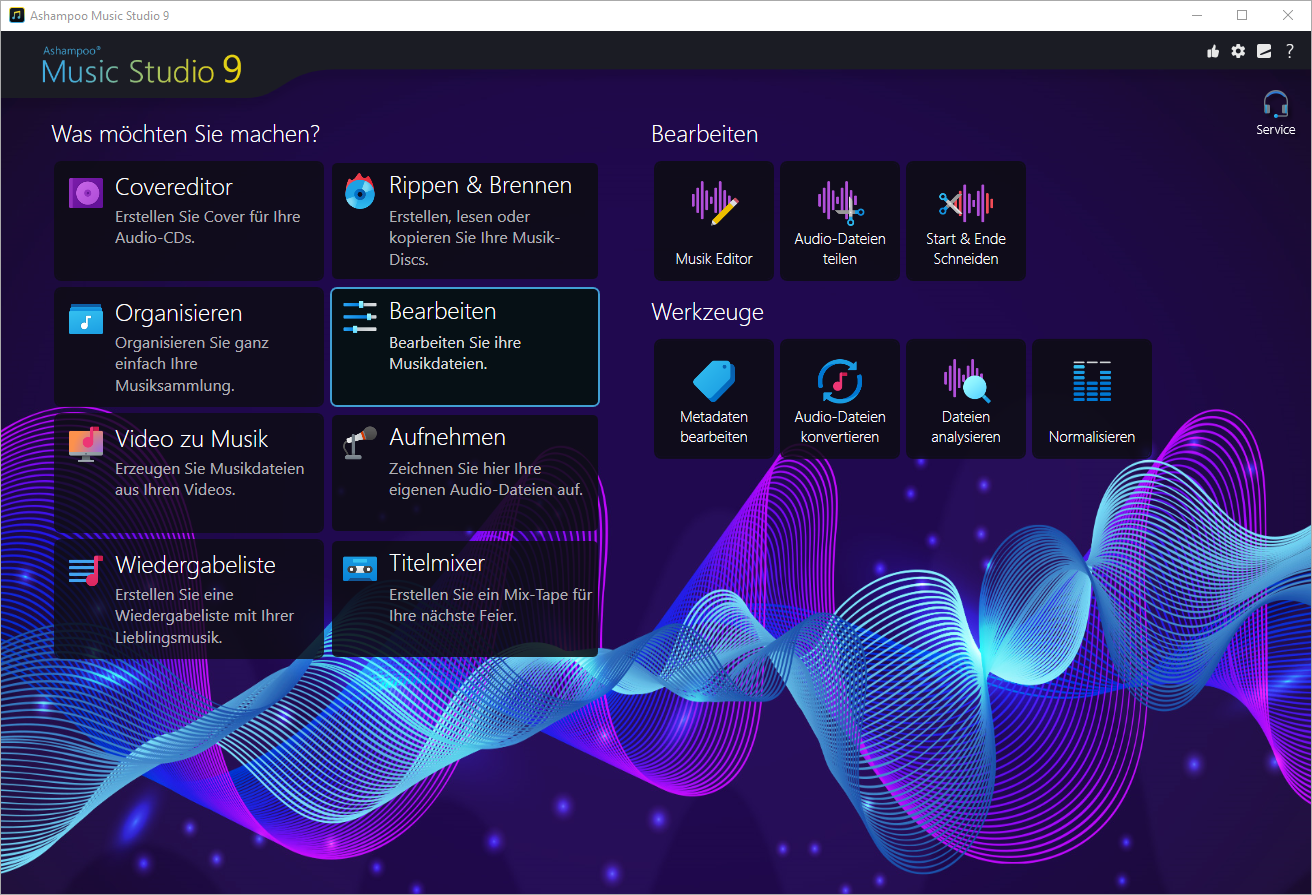This screenshot has width=1312, height=895.
Task: Click the cassette tape Titelmixer icon
Action: pyautogui.click(x=360, y=569)
